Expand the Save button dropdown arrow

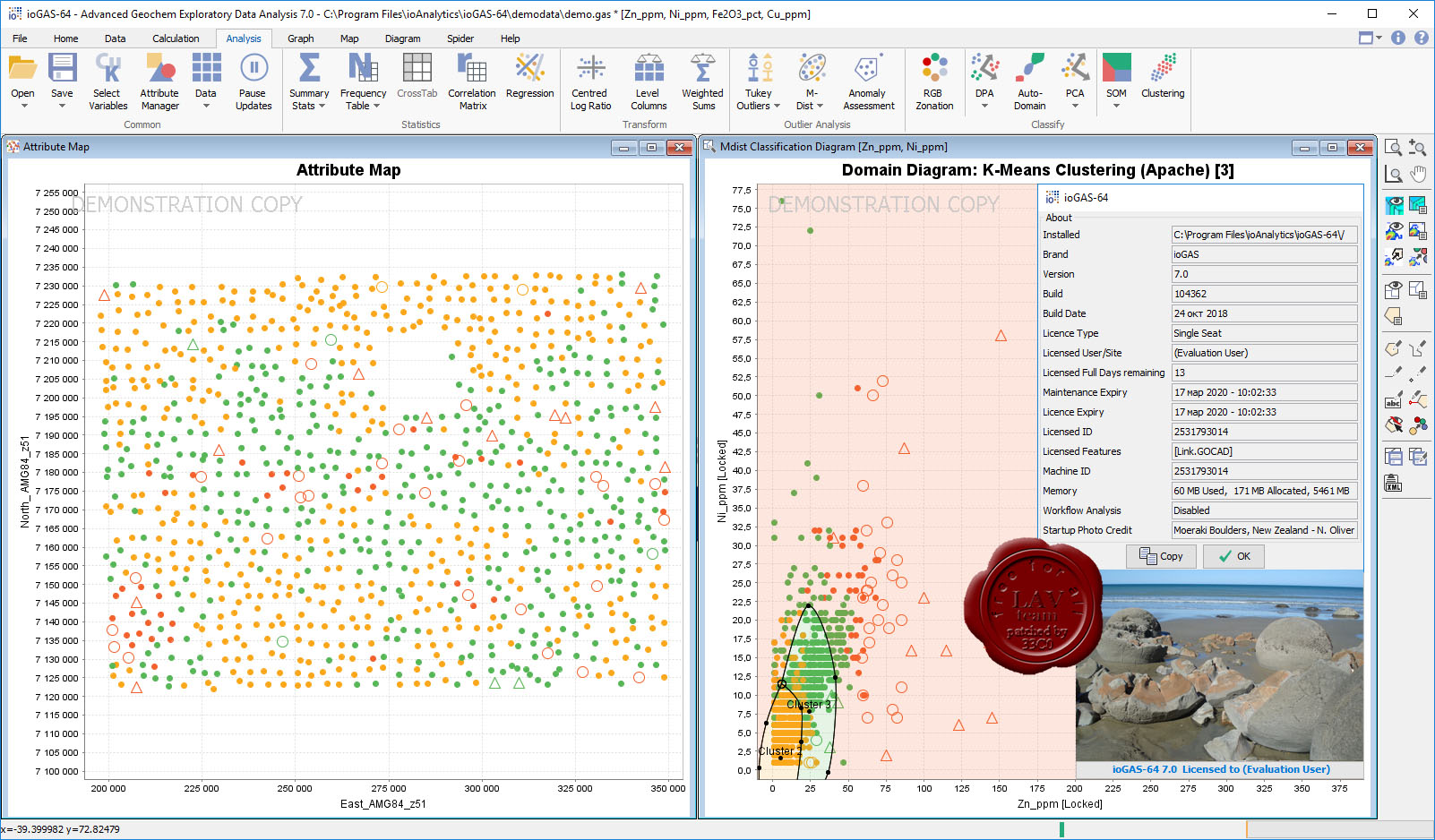pyautogui.click(x=62, y=106)
